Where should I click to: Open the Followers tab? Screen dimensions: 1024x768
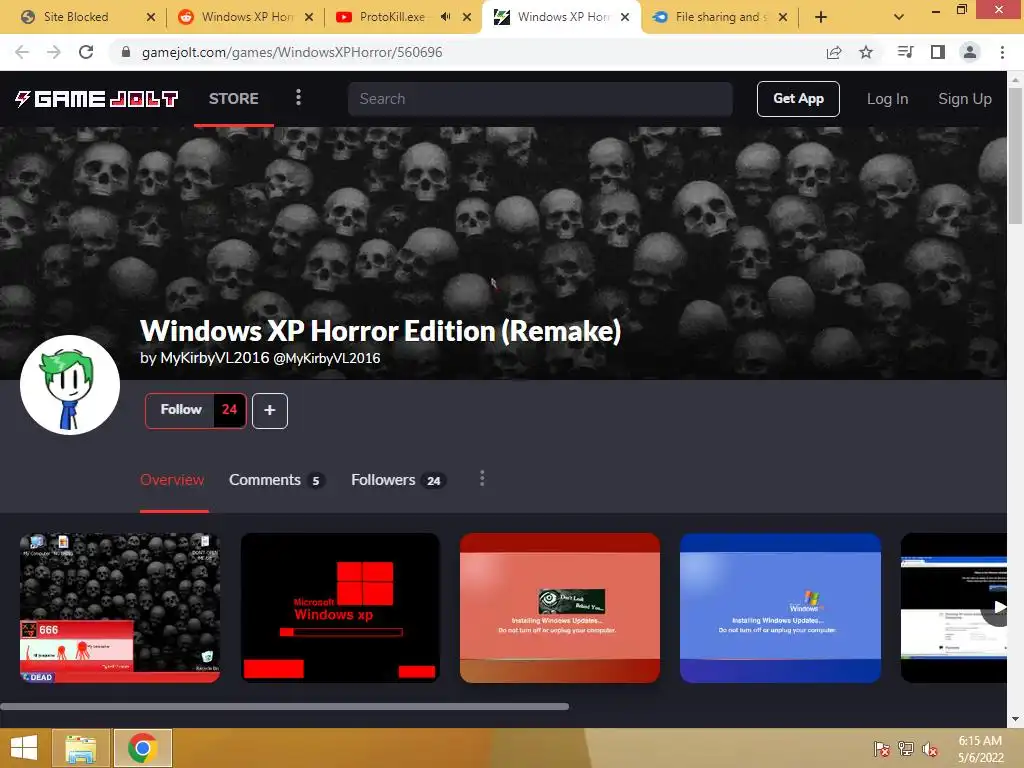coord(398,480)
